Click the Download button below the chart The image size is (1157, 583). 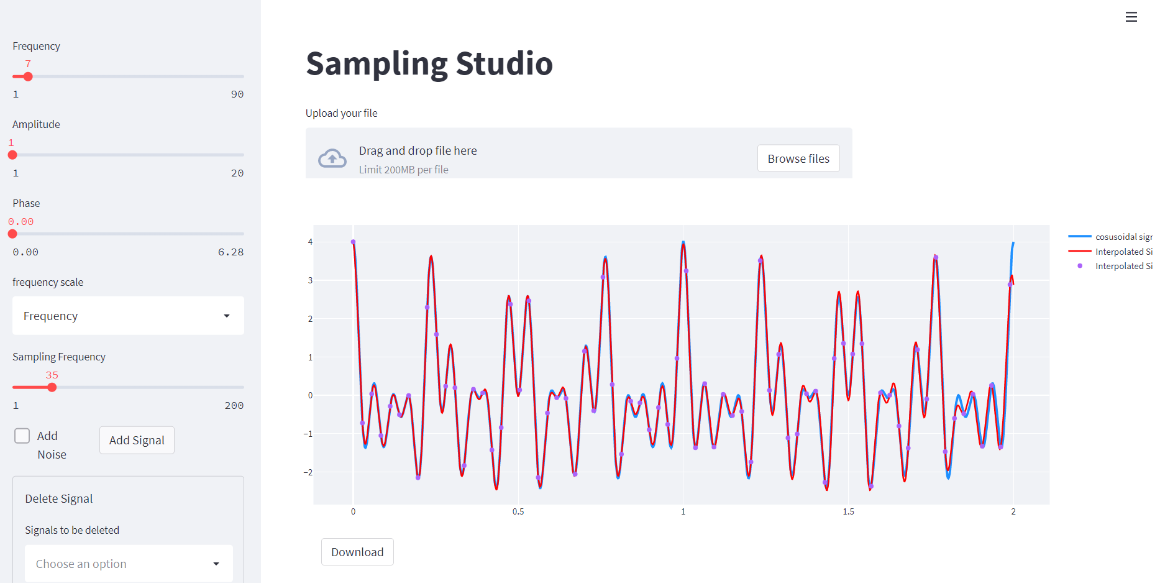[x=357, y=551]
